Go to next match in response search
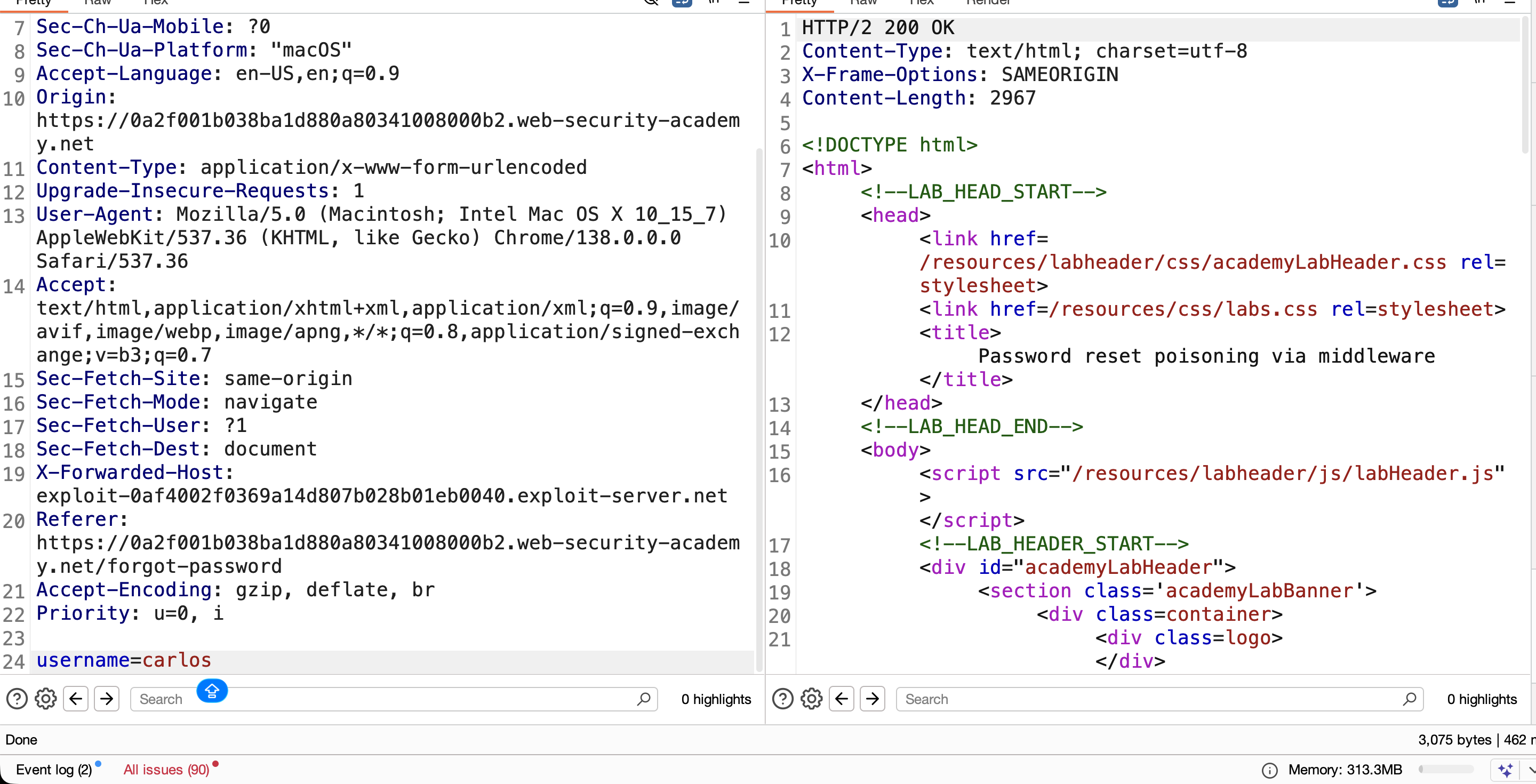Screen dimensions: 1536x784 873,699
